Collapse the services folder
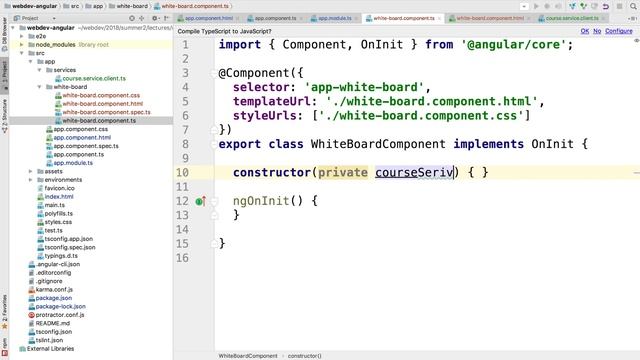The image size is (640, 360). 40,70
